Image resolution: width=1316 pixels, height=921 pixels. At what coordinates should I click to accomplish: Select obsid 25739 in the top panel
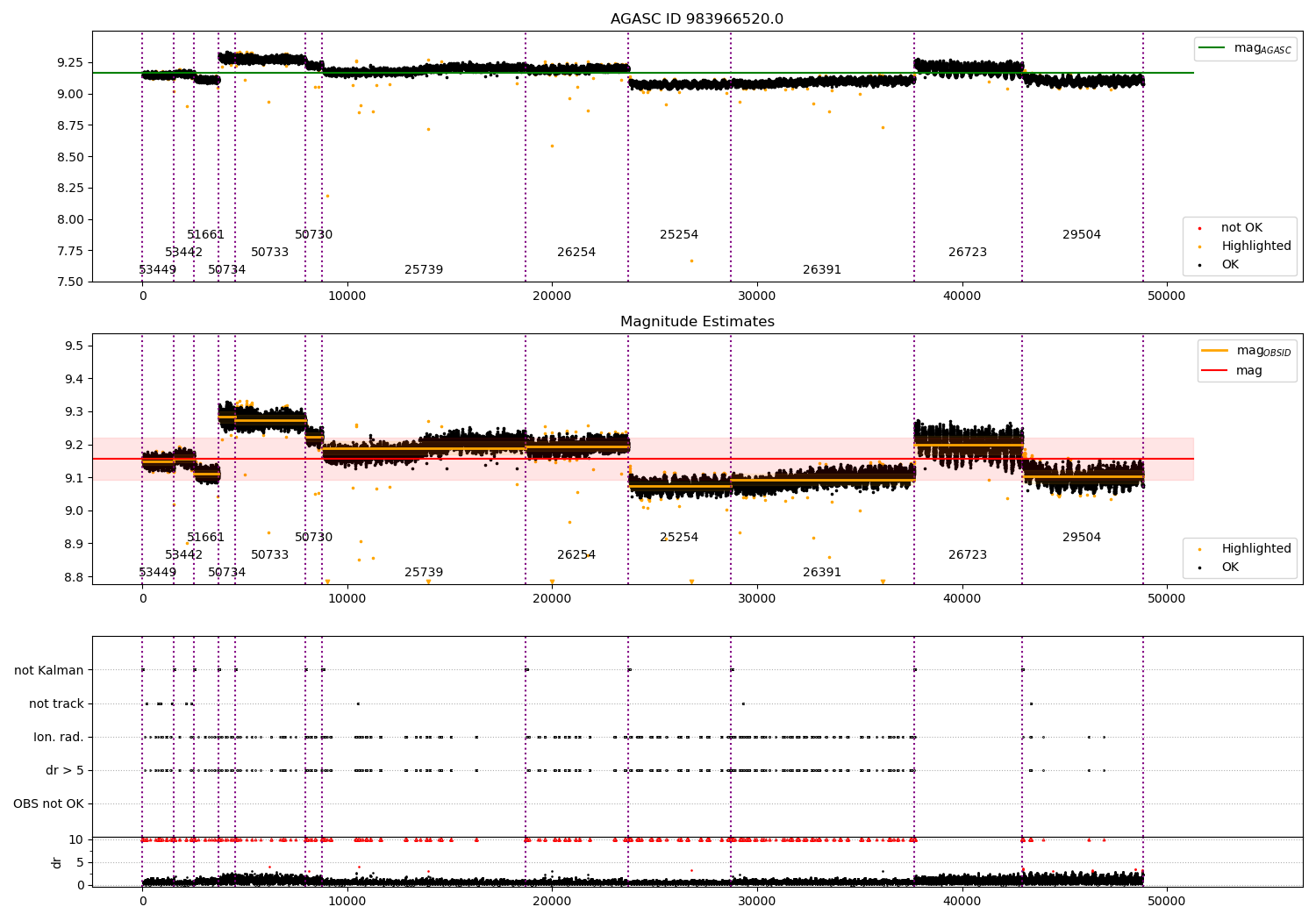[424, 270]
